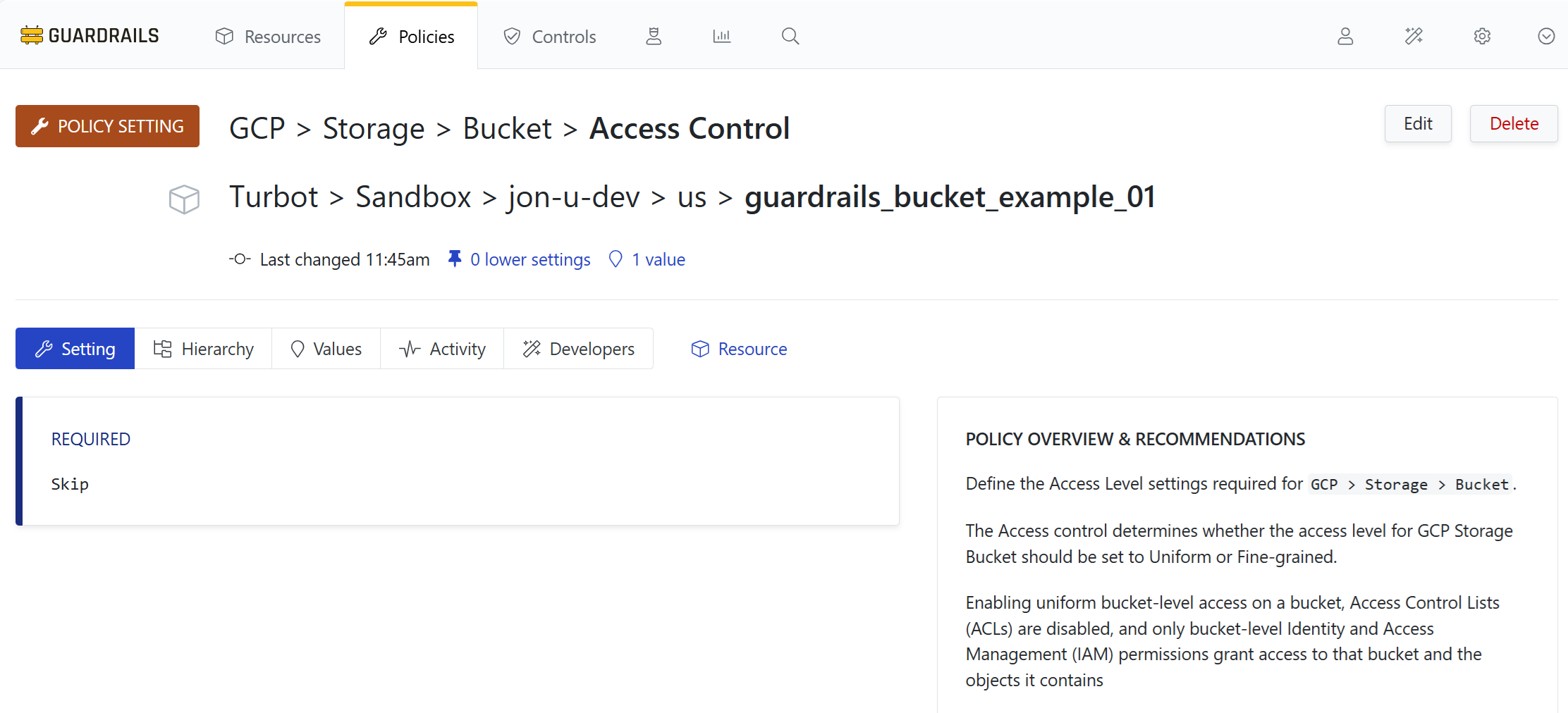Select the Hierarchy tab

(203, 349)
